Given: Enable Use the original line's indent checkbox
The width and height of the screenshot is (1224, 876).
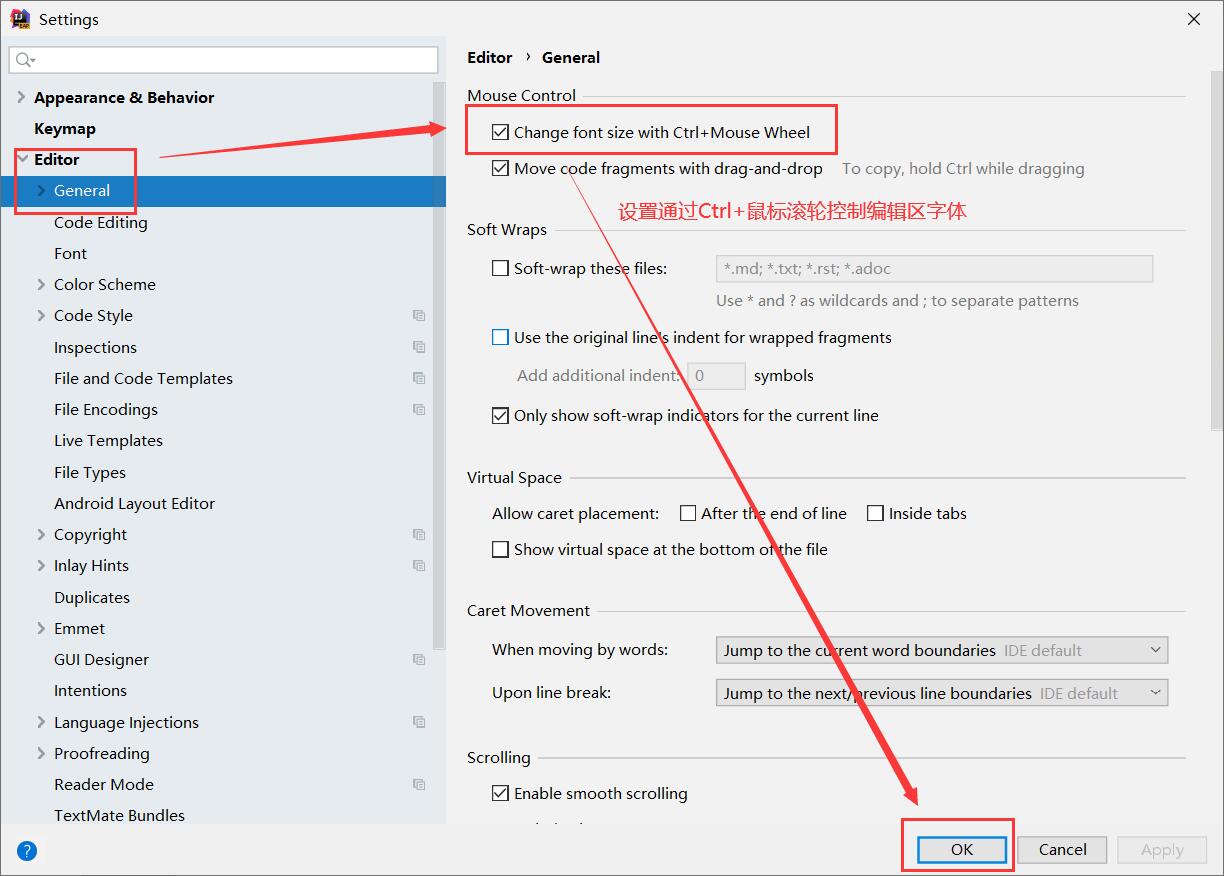Looking at the screenshot, I should click(500, 337).
